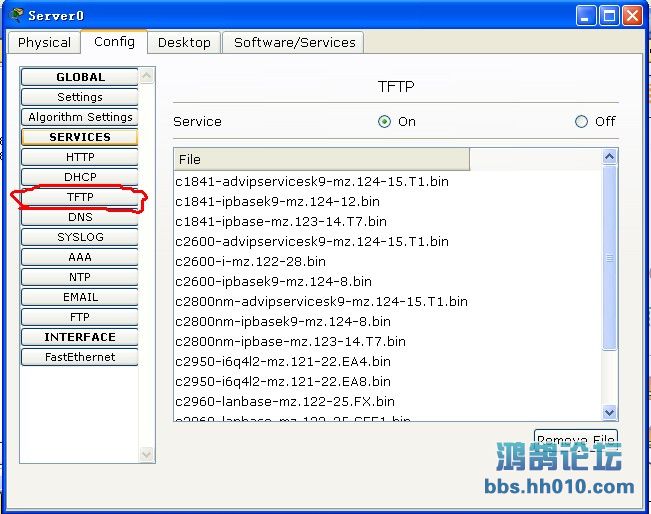Image resolution: width=651 pixels, height=514 pixels.
Task: Click sidebar scroll up arrow
Action: [146, 76]
